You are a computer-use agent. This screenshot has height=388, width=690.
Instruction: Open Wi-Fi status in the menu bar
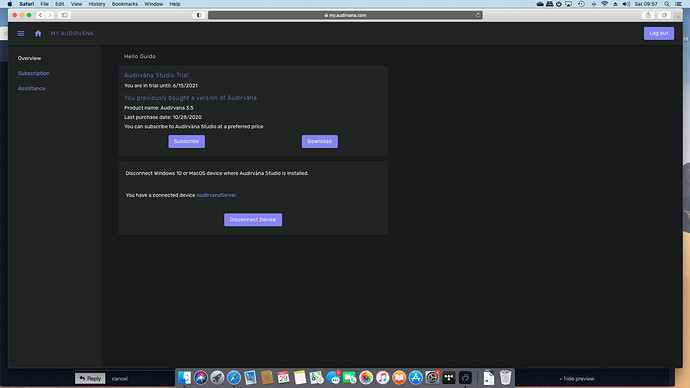pos(605,4)
